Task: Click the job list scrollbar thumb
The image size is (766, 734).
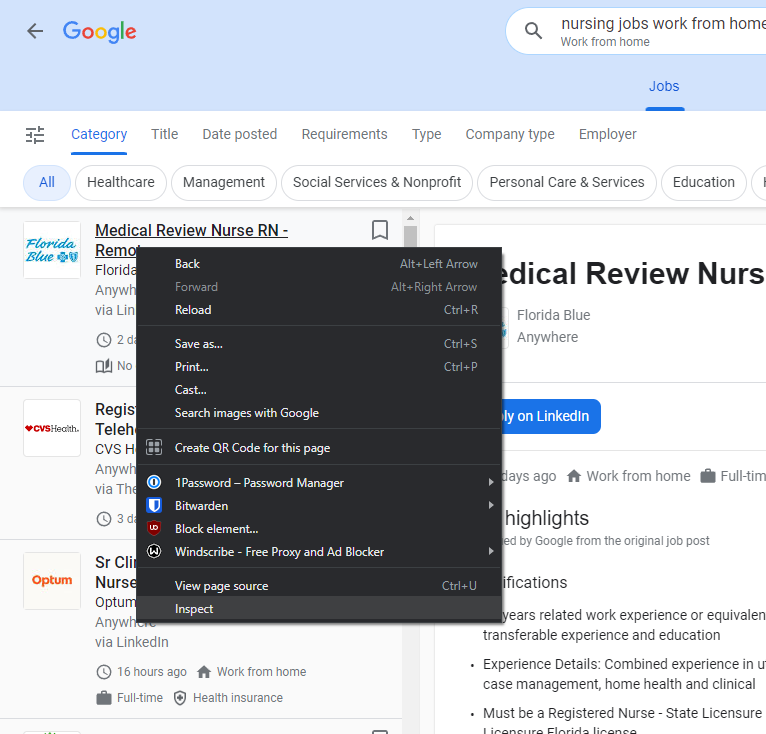Action: click(x=410, y=237)
